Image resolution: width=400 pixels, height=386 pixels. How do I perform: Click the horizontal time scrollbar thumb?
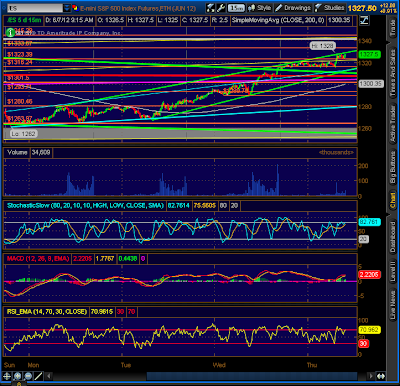(x=252, y=376)
